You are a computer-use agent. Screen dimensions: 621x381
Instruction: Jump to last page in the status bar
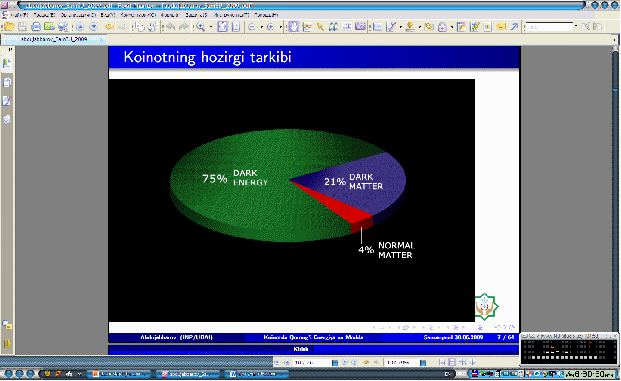click(354, 362)
